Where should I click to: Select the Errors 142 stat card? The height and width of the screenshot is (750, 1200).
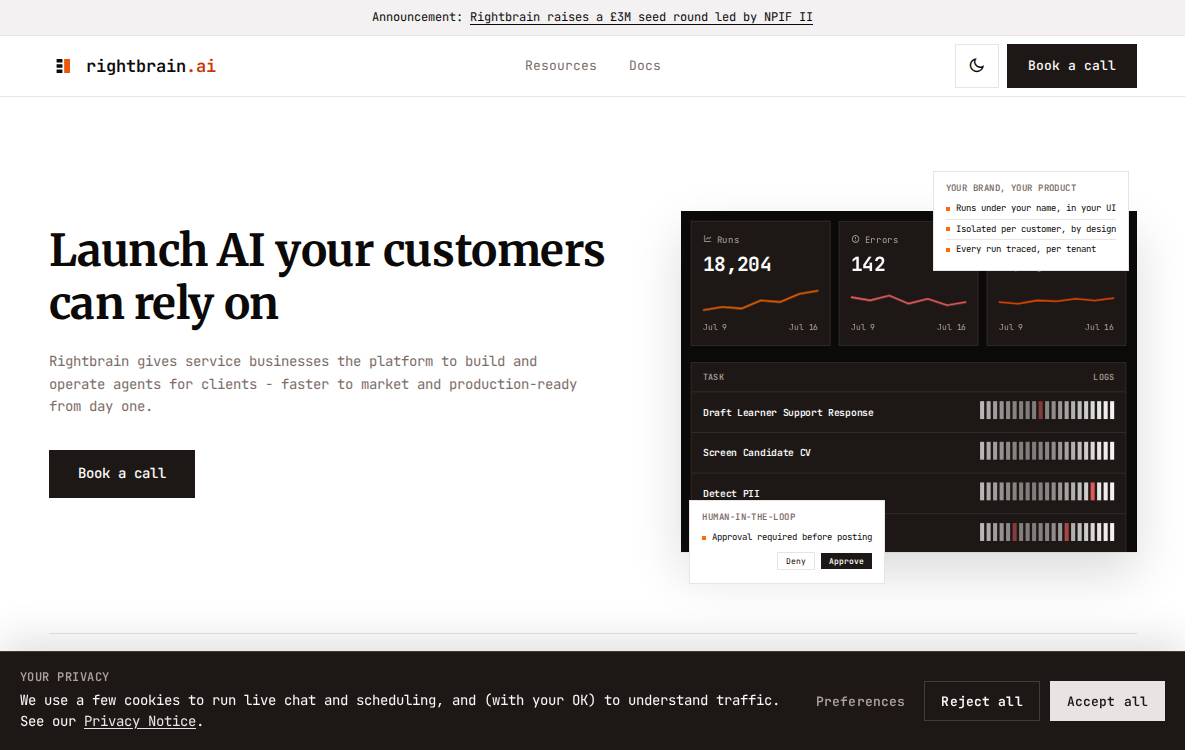tap(908, 283)
